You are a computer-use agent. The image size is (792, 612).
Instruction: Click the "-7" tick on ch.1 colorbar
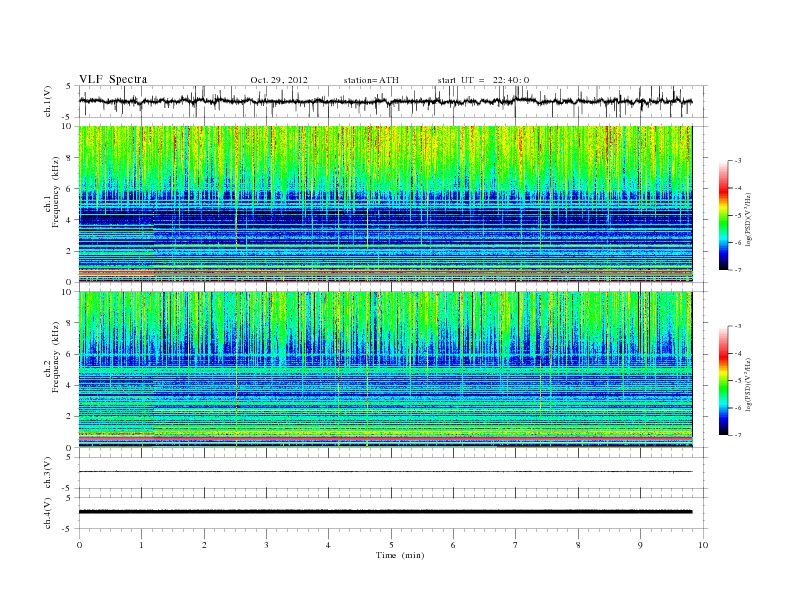(x=738, y=270)
